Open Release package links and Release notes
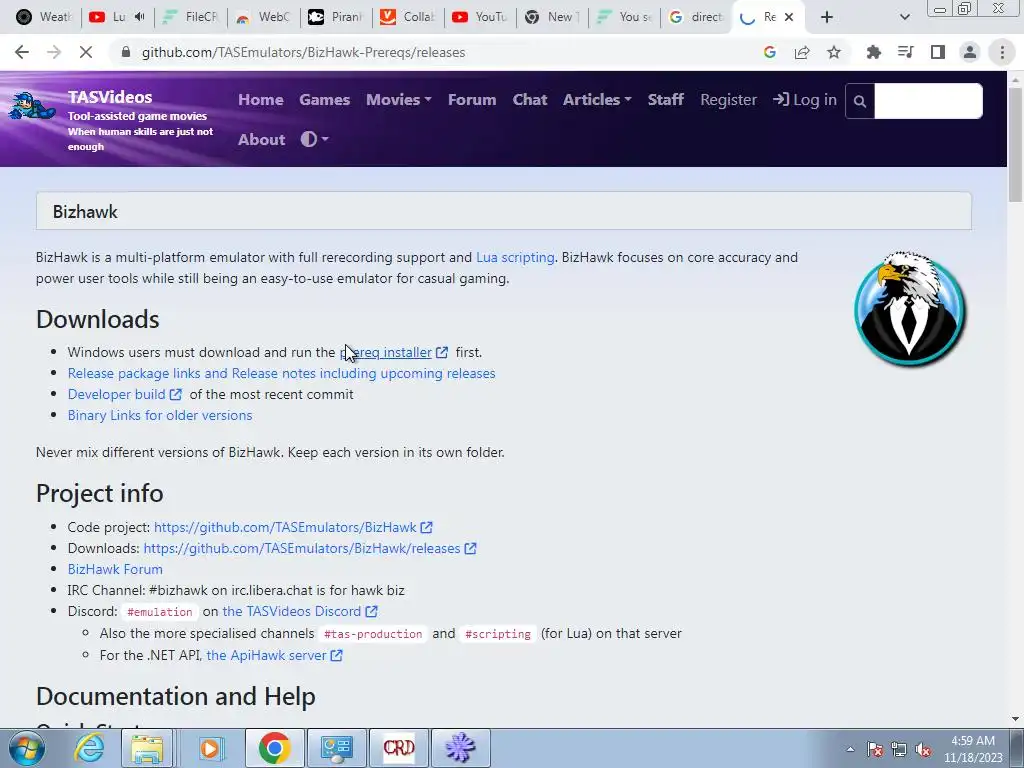This screenshot has height=768, width=1024. coord(281,373)
